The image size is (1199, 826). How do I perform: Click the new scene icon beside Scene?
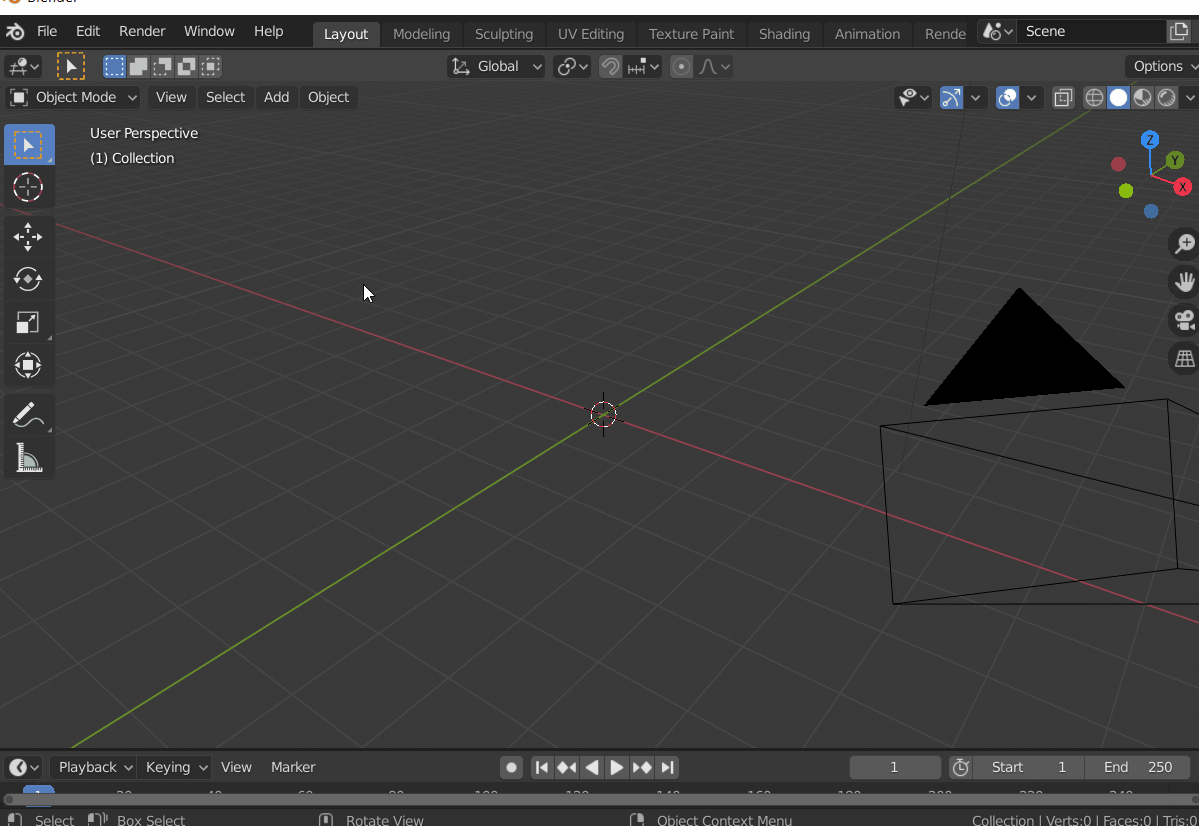point(1179,31)
